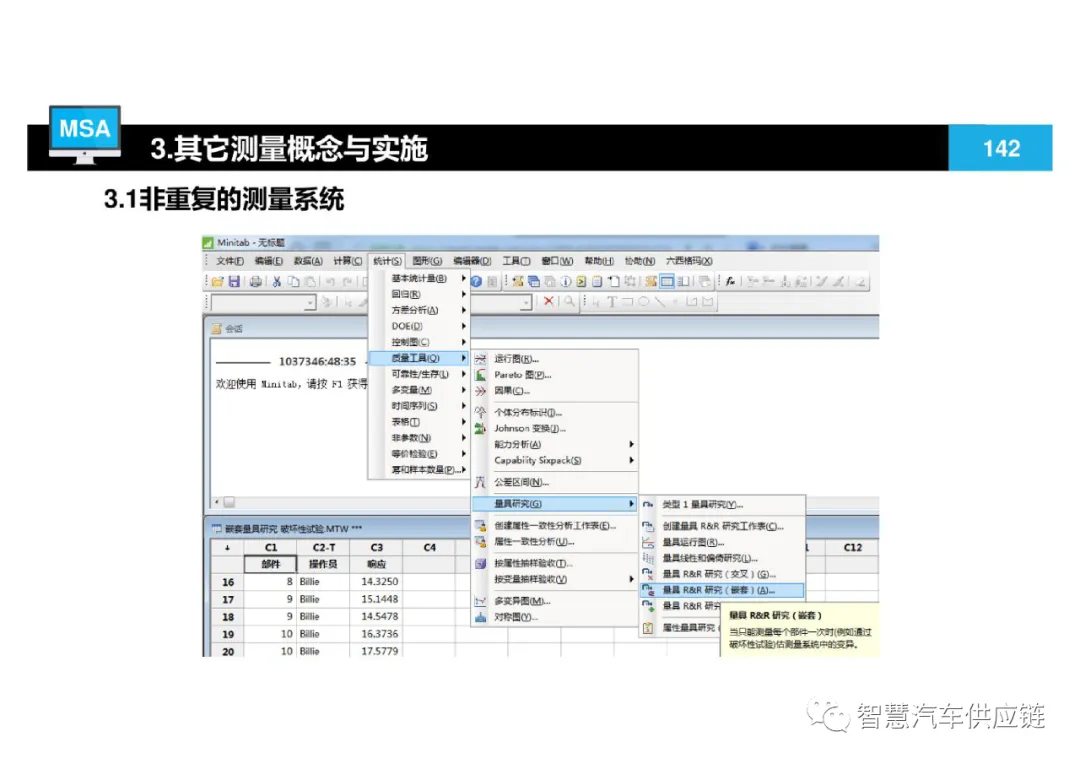
Task: Click row number 18 header
Action: pos(228,617)
